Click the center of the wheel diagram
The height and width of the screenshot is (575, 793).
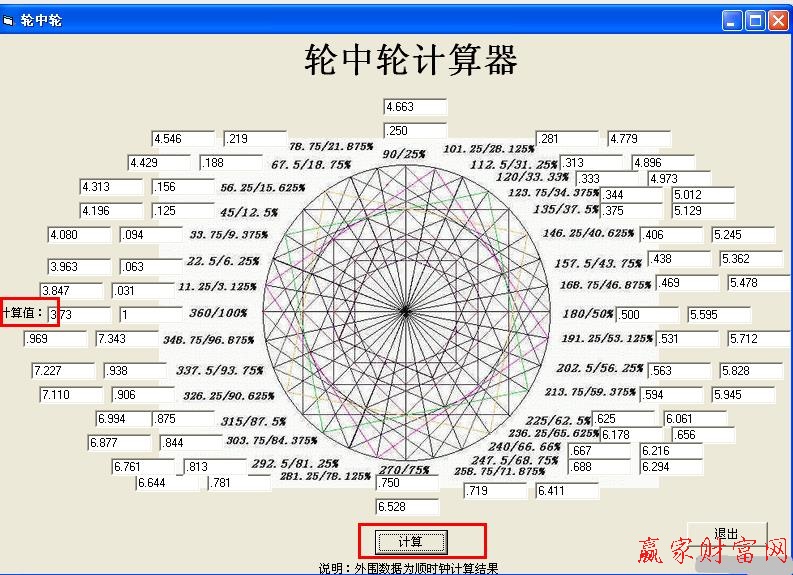tap(405, 312)
